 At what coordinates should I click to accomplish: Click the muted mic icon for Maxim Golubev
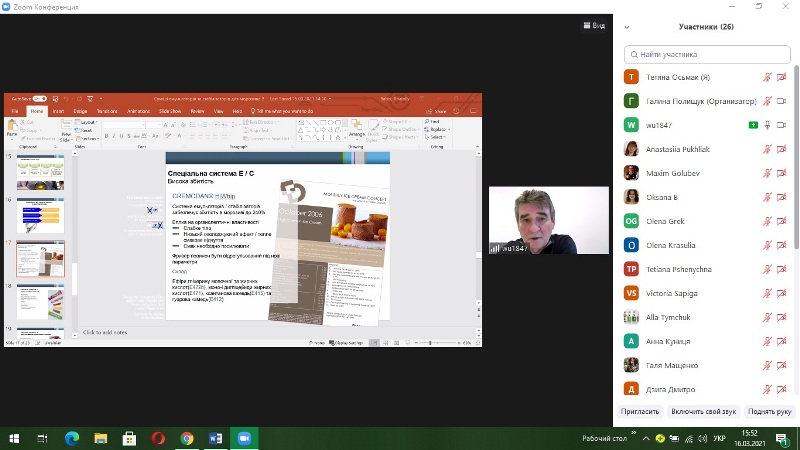[768, 173]
